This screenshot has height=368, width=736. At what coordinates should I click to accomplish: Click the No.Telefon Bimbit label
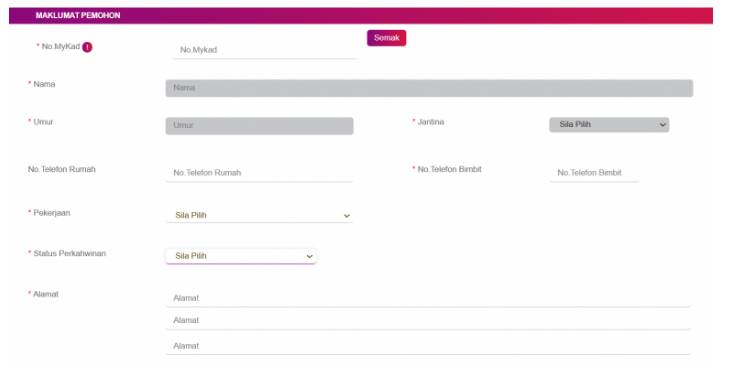click(x=449, y=169)
